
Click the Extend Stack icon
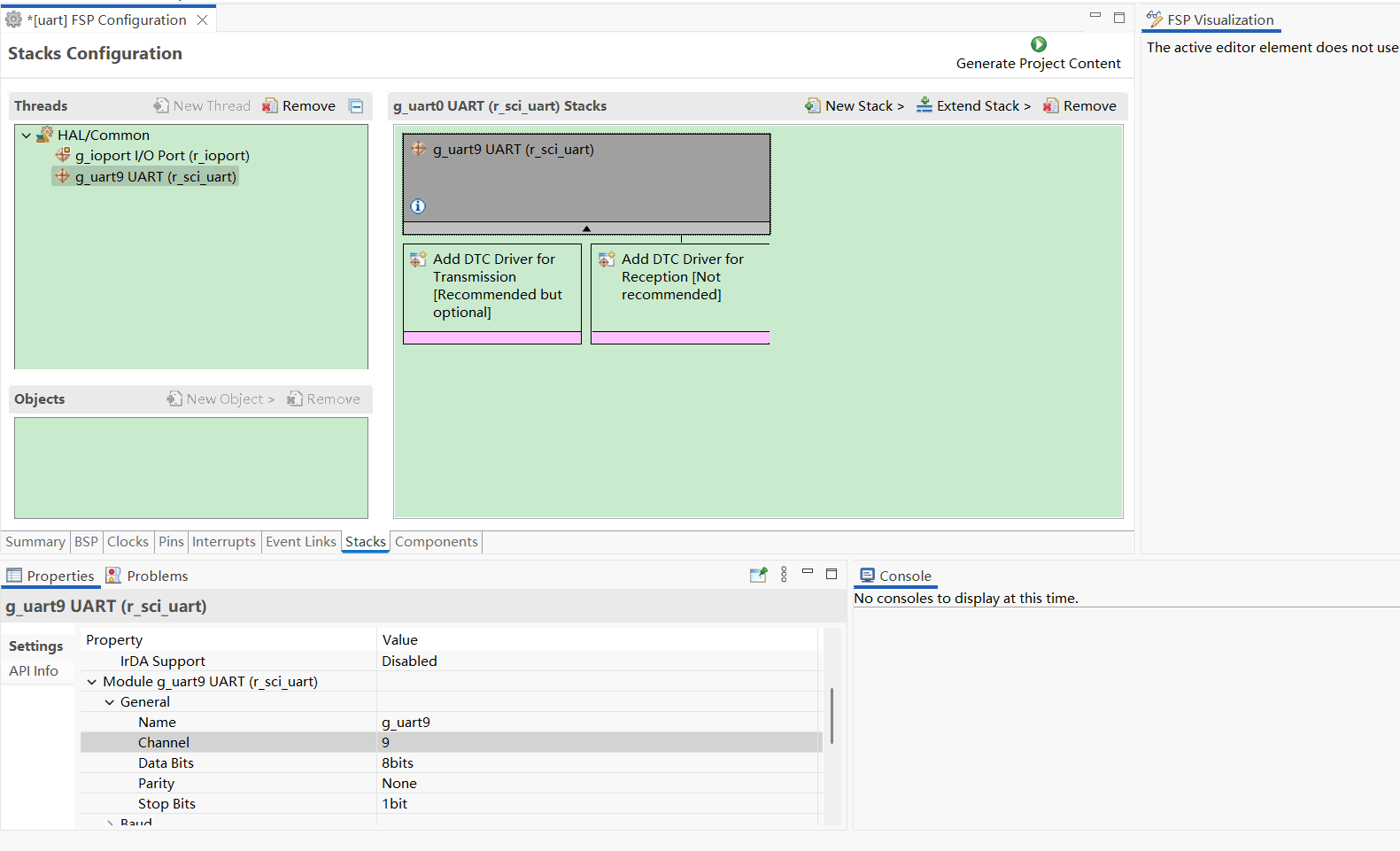point(924,105)
